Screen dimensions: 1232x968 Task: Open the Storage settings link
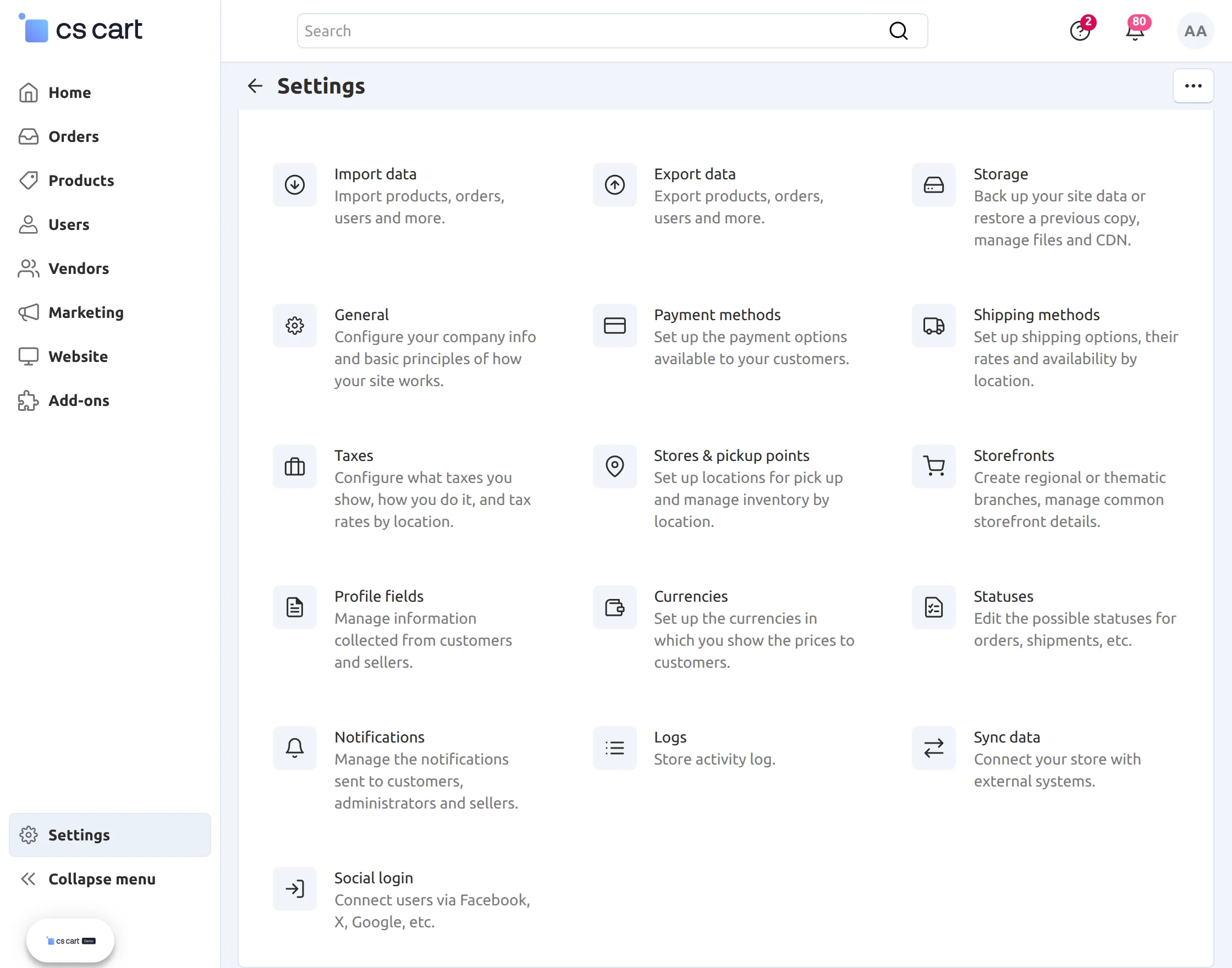[x=1001, y=174]
